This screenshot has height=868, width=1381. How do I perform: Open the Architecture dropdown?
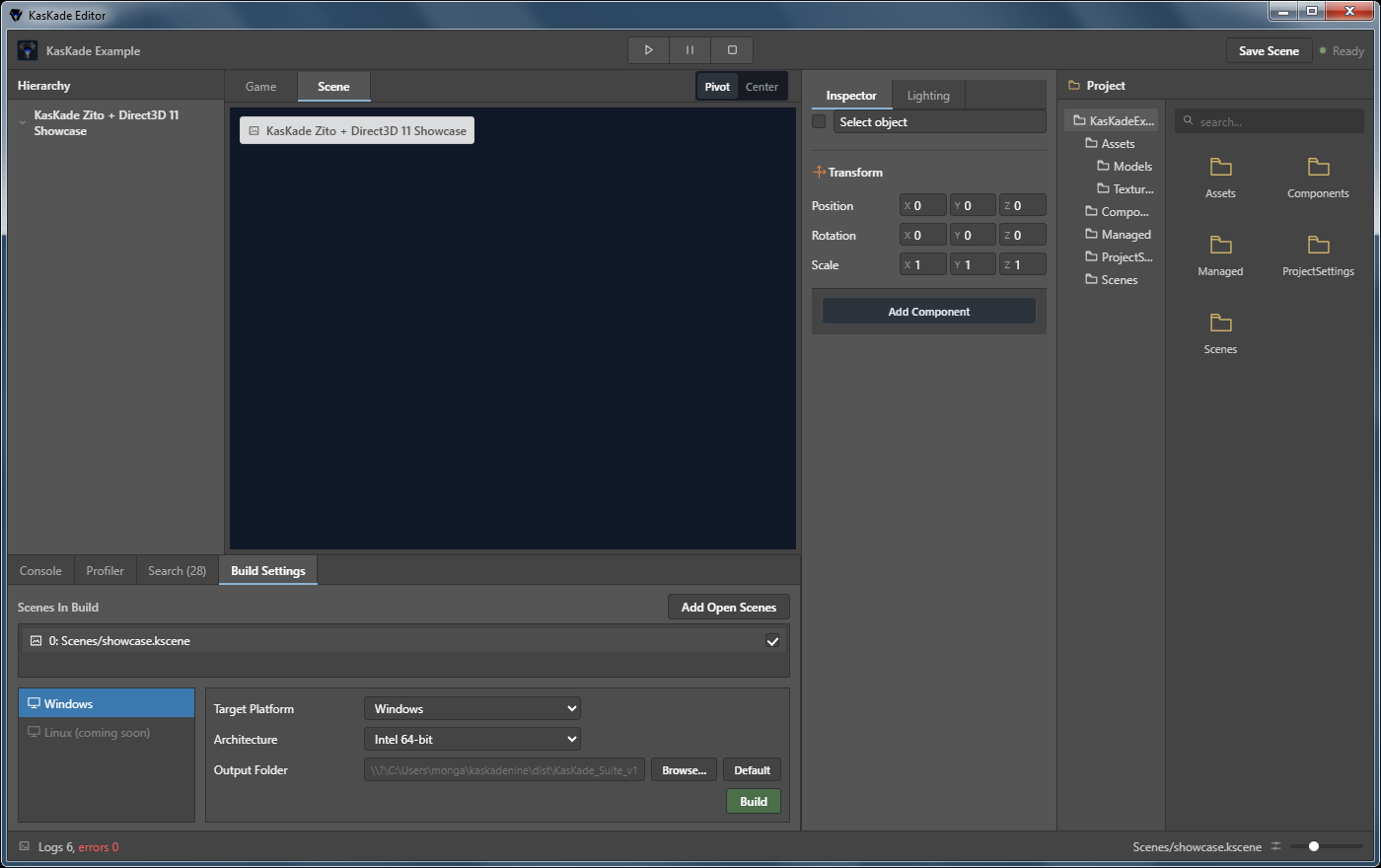point(472,740)
